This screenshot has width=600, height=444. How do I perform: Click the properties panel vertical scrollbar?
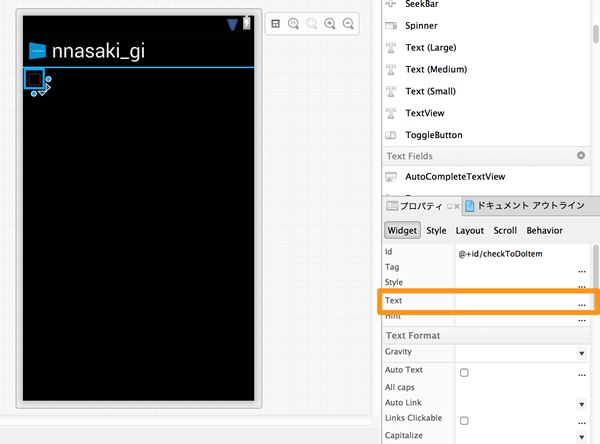(x=595, y=276)
